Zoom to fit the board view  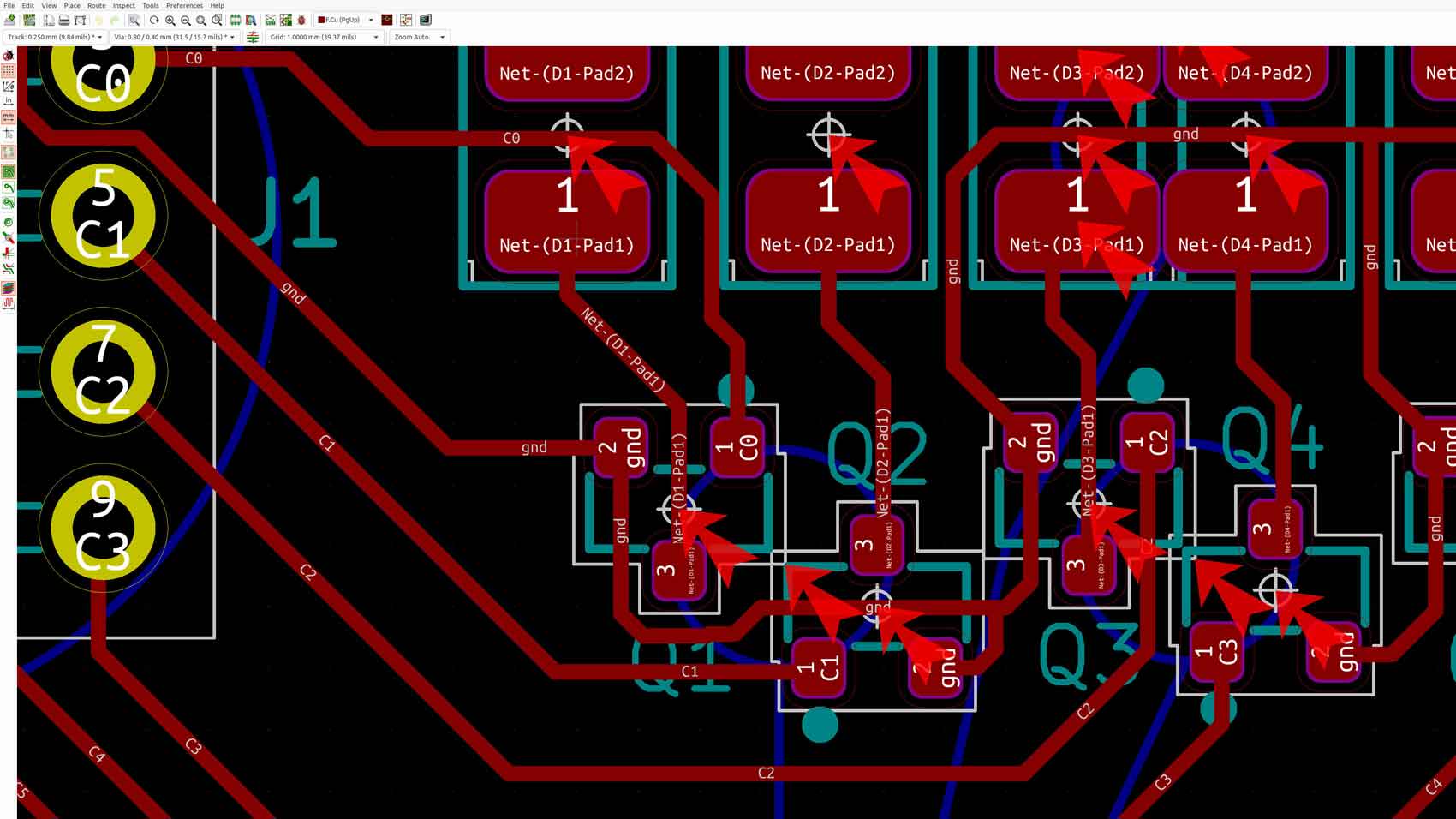click(x=201, y=19)
